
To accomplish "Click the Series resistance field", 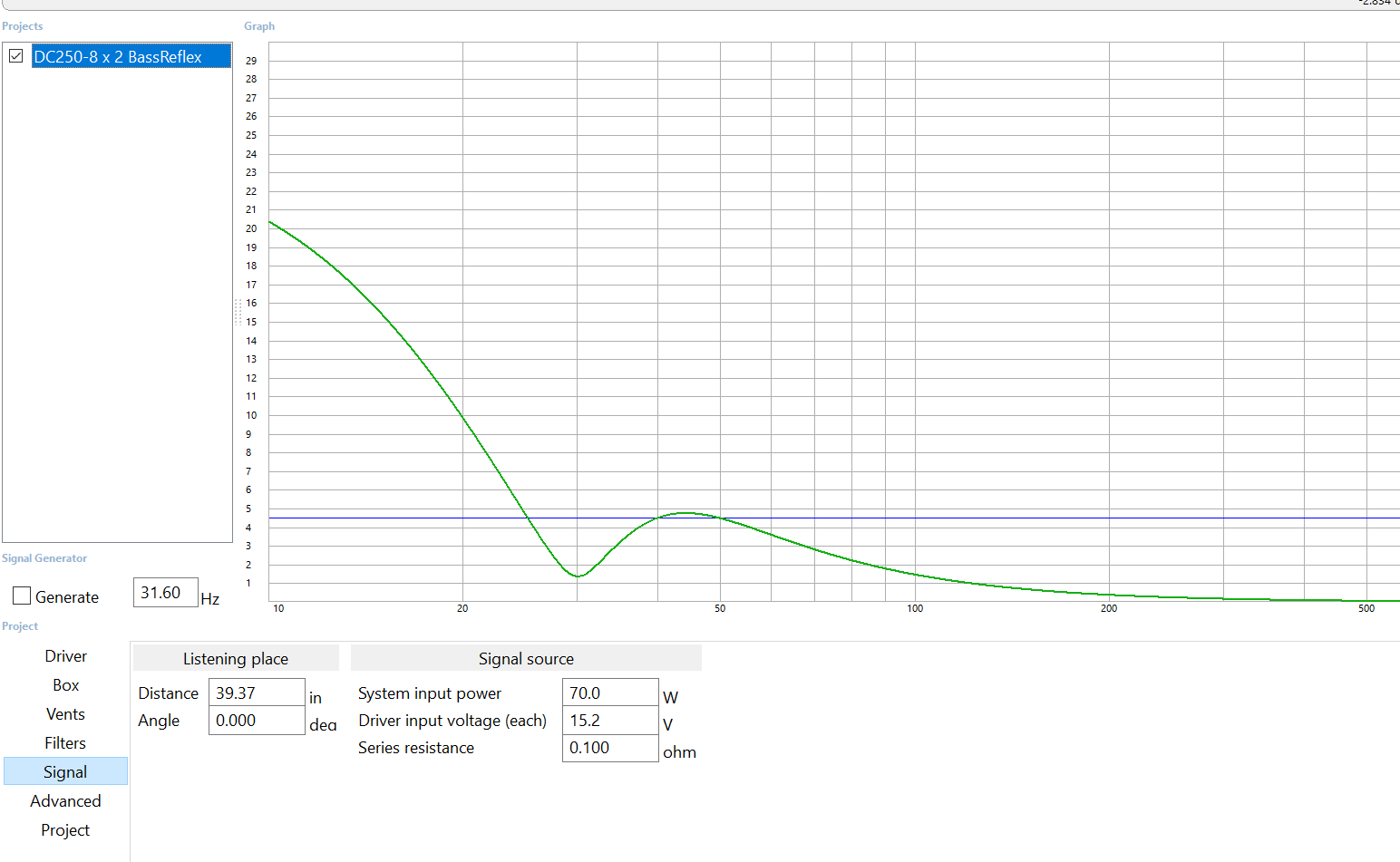I will pyautogui.click(x=610, y=748).
